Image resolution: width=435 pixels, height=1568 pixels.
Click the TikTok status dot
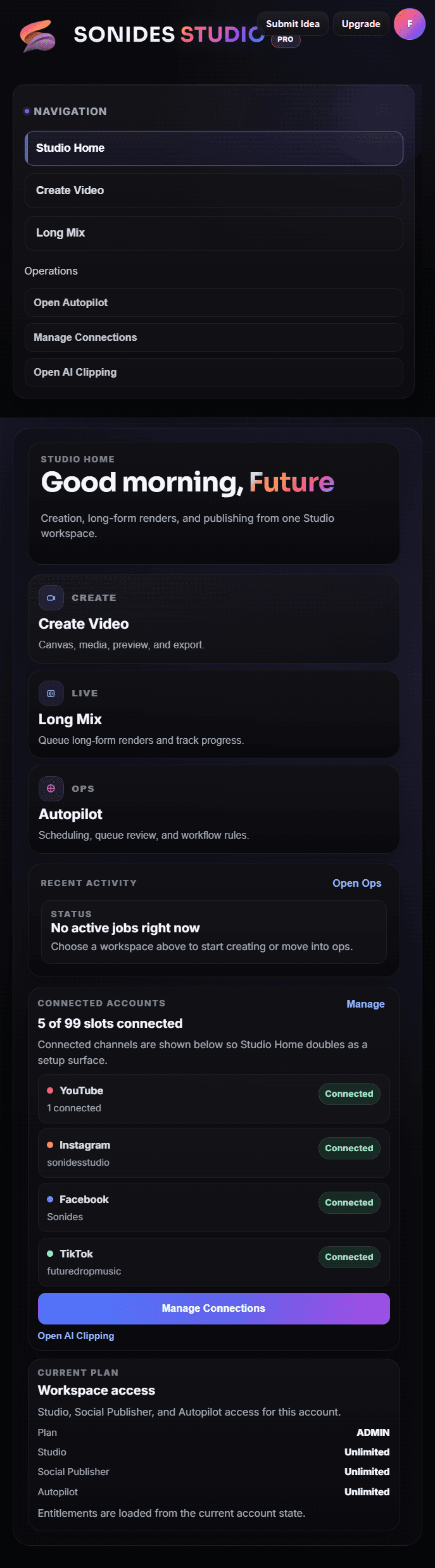point(51,1253)
